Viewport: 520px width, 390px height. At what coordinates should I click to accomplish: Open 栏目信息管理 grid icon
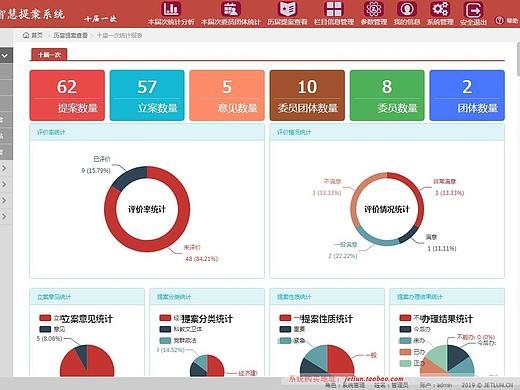tap(334, 9)
